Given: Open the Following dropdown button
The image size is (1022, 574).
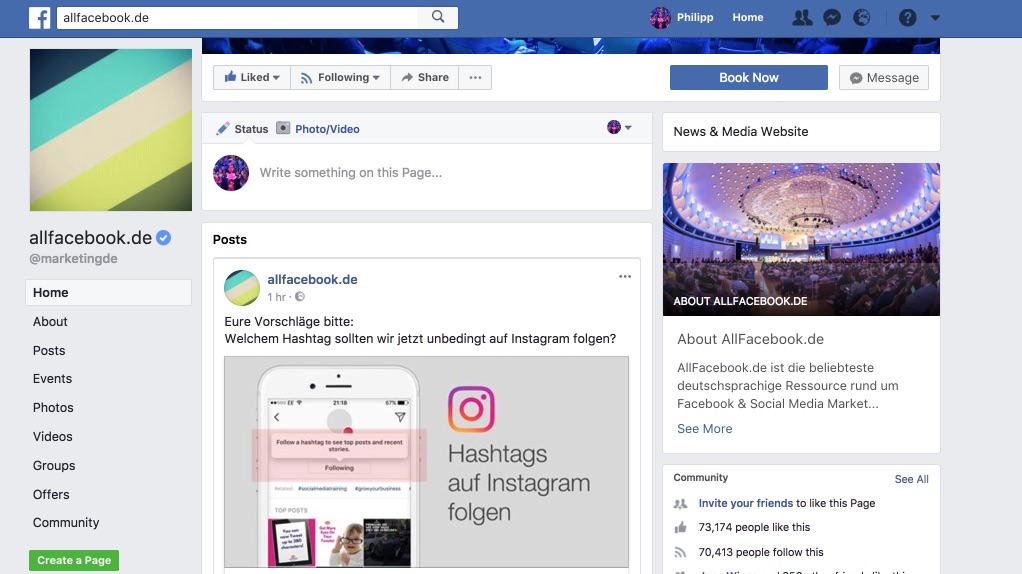Looking at the screenshot, I should point(340,78).
